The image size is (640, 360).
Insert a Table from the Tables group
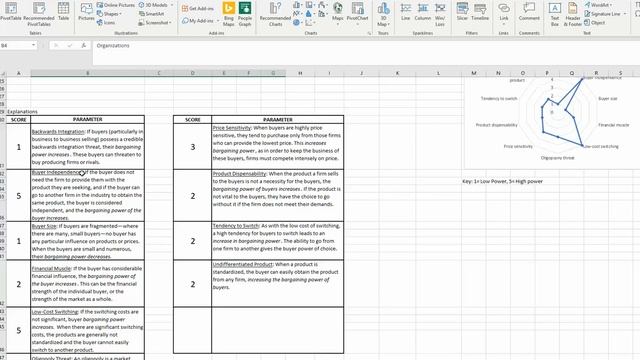pos(63,12)
